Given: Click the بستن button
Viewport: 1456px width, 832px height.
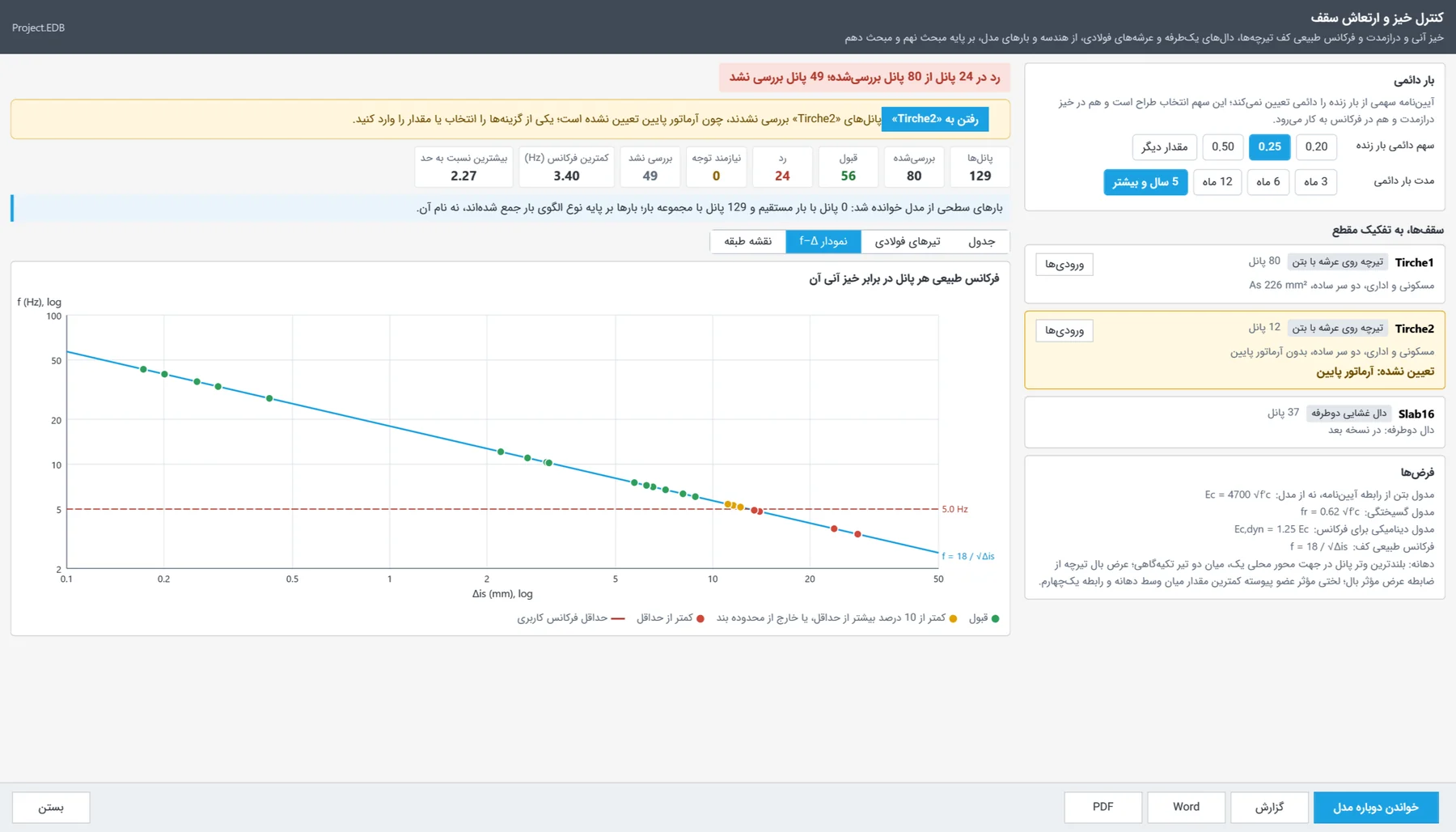Looking at the screenshot, I should [x=51, y=807].
